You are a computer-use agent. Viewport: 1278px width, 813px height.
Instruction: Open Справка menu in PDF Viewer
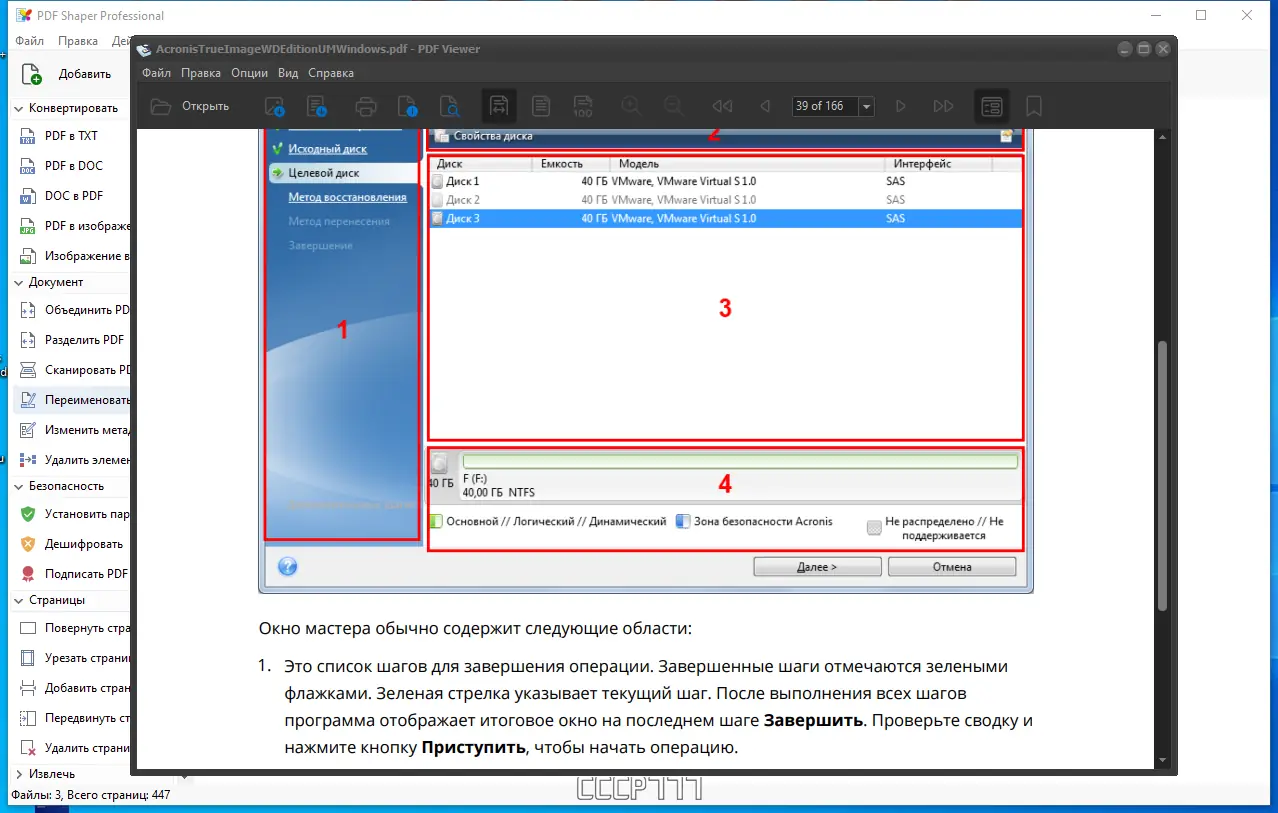pos(331,73)
